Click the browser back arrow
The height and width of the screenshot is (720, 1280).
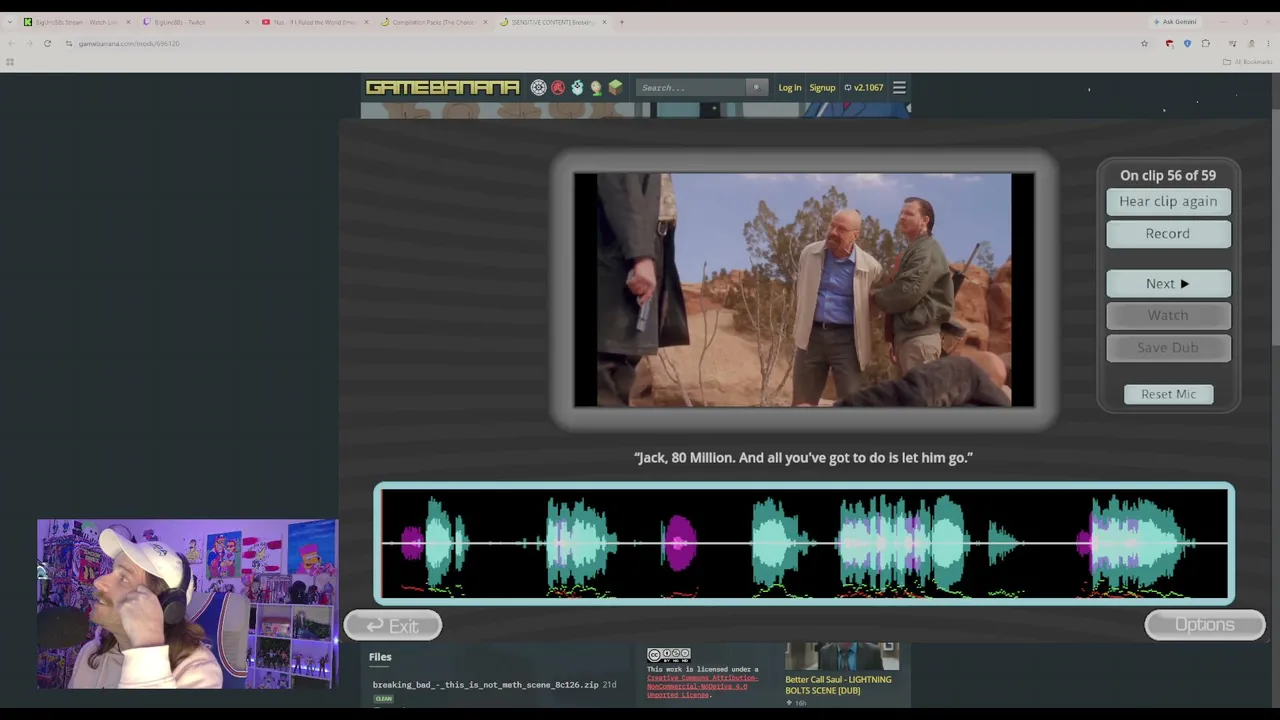[x=10, y=44]
